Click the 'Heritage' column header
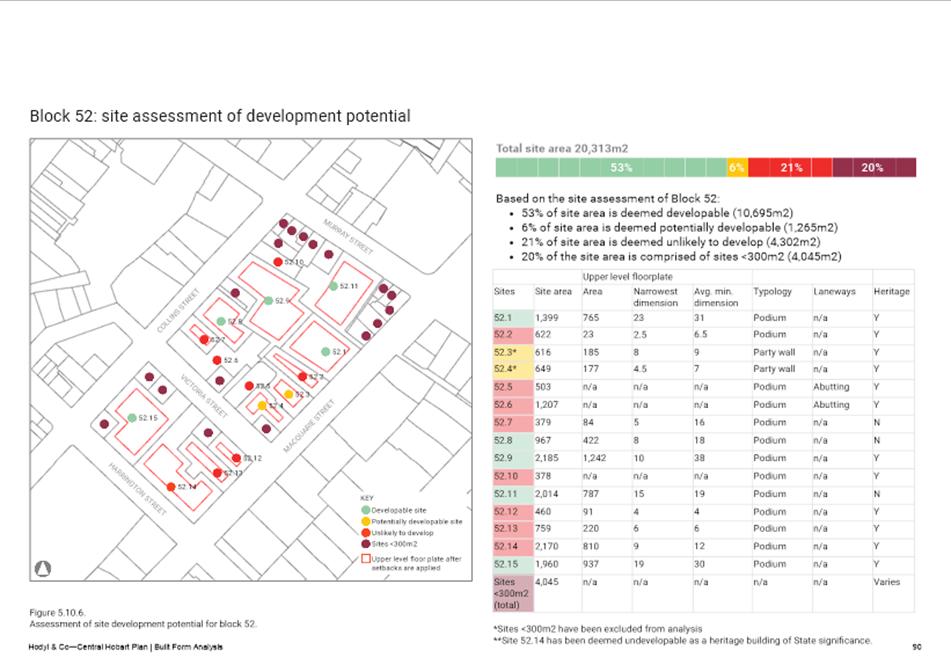 click(892, 292)
